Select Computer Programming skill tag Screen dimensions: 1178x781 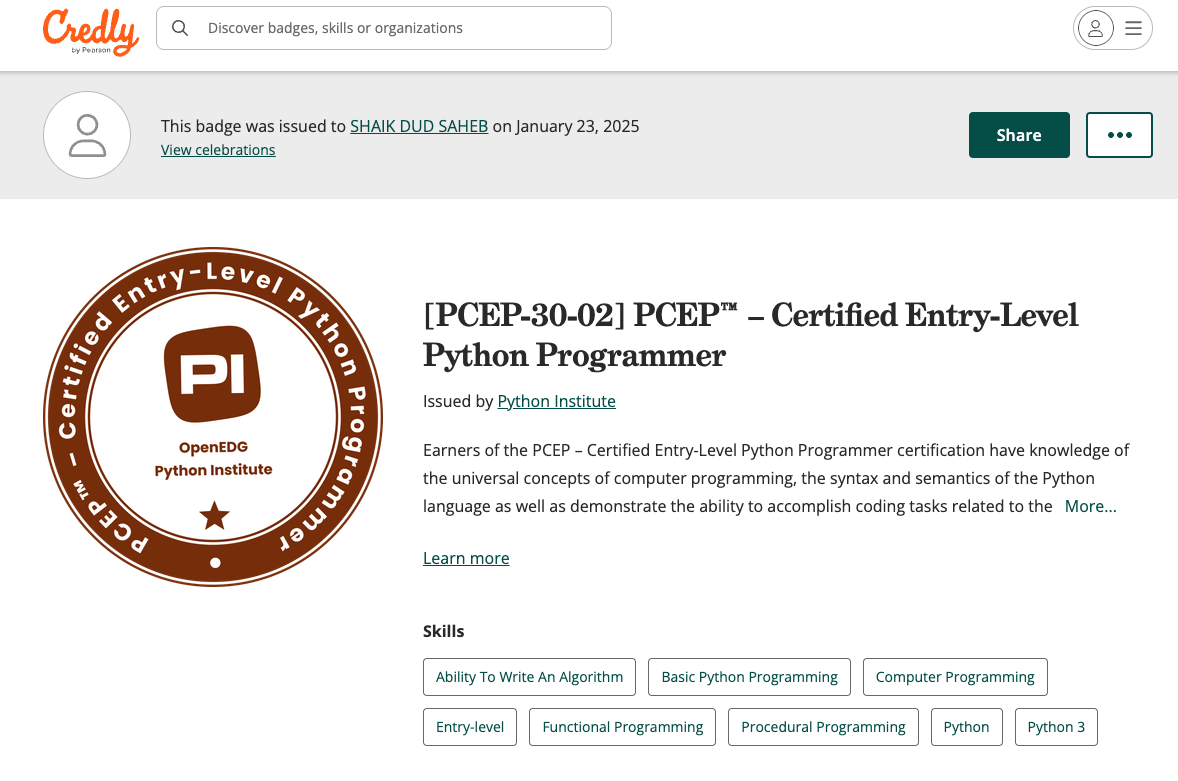954,677
